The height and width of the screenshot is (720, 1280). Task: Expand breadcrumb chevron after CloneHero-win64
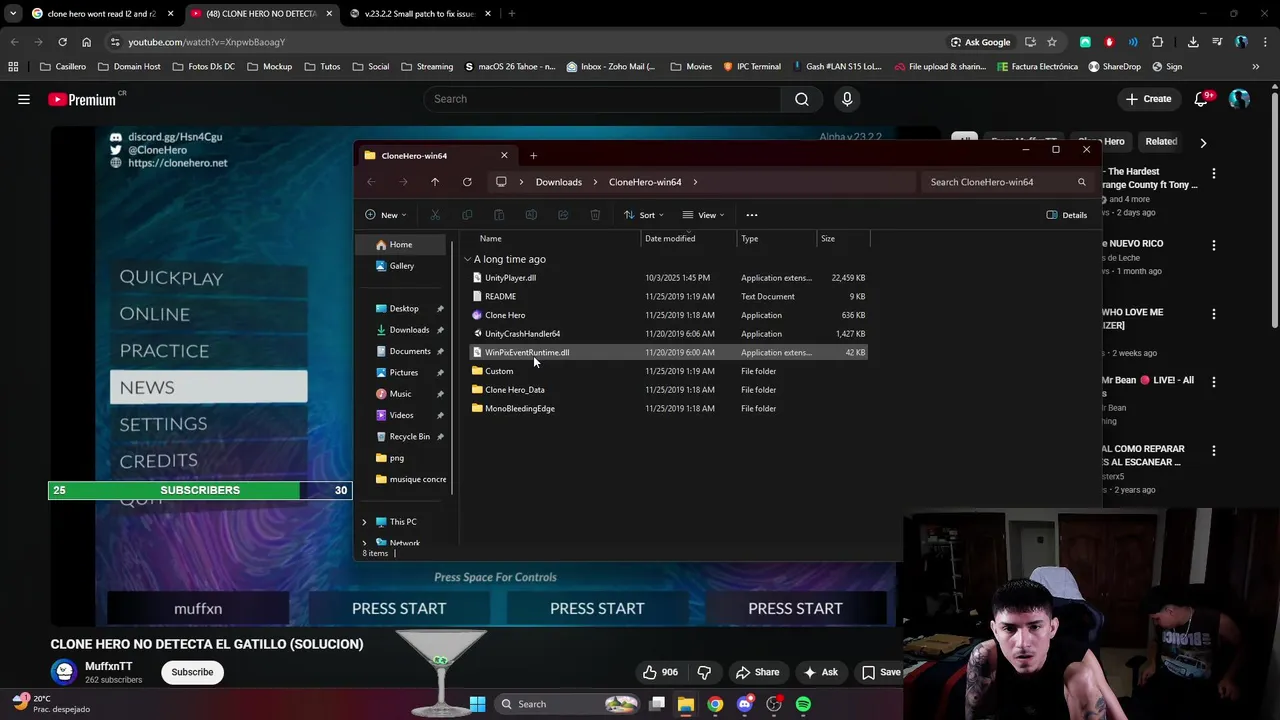(x=695, y=182)
